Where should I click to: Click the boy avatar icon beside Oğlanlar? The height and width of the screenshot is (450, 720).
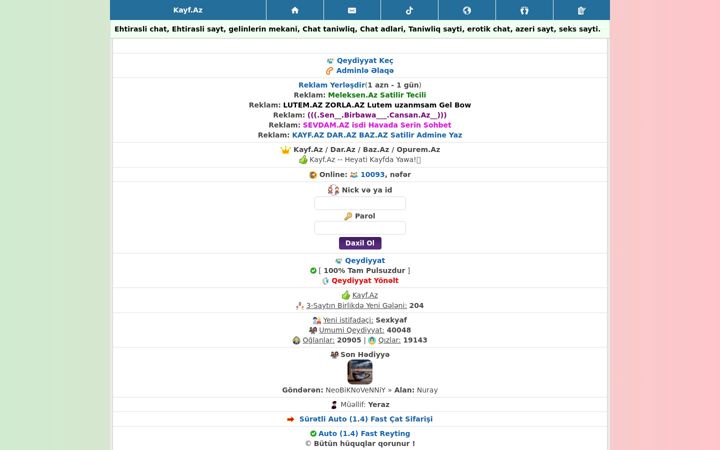(x=297, y=340)
